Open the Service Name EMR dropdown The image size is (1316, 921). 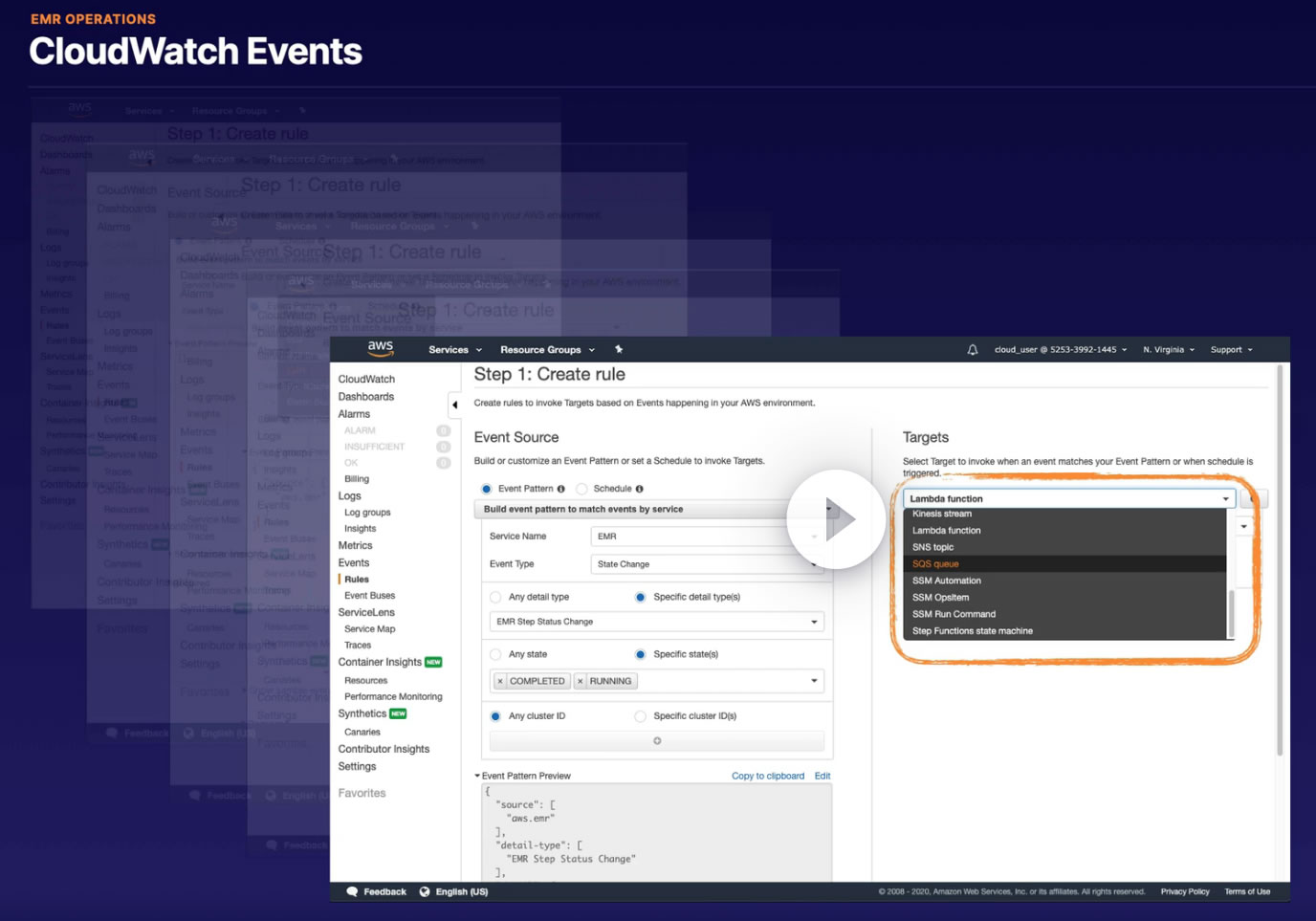click(x=707, y=537)
